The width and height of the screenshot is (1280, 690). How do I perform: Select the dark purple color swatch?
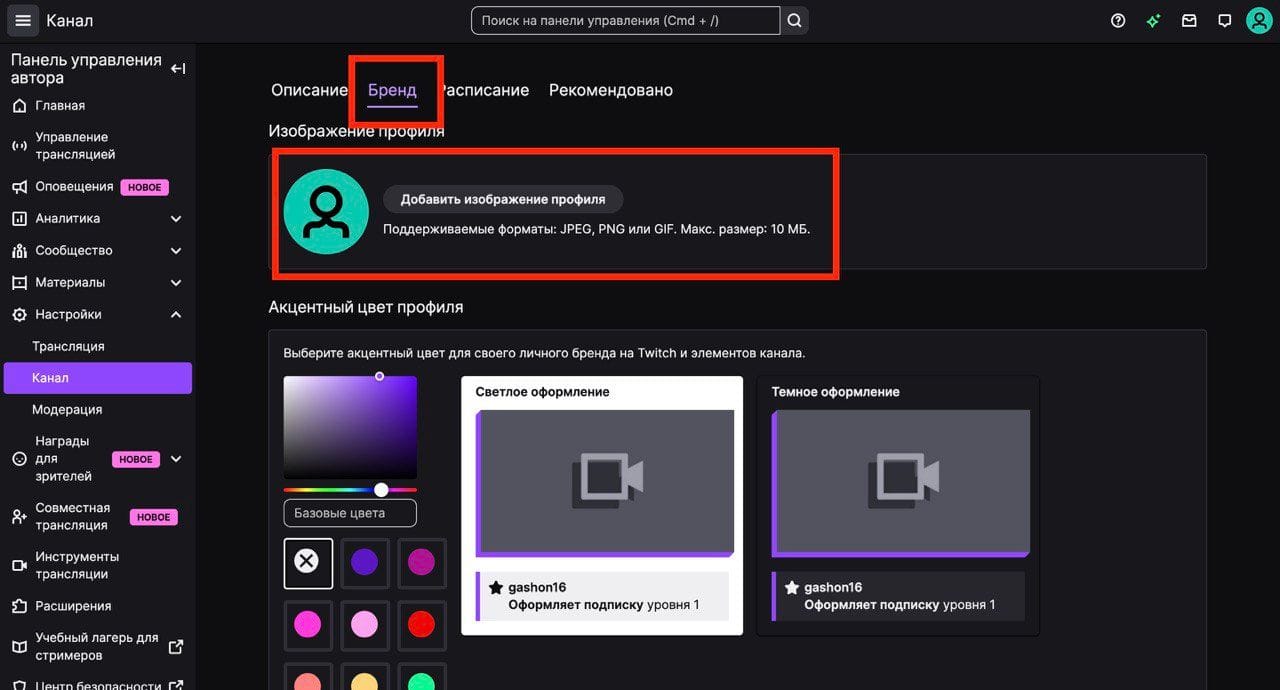coord(364,562)
